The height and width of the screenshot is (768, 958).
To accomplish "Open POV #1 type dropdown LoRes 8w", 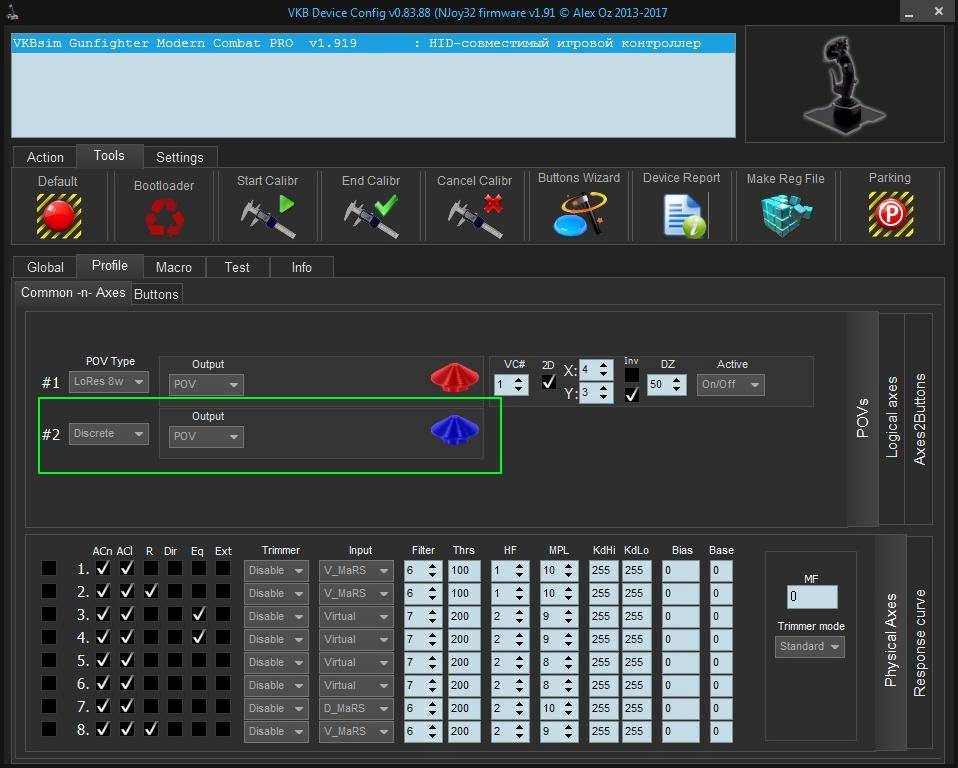I will (109, 382).
